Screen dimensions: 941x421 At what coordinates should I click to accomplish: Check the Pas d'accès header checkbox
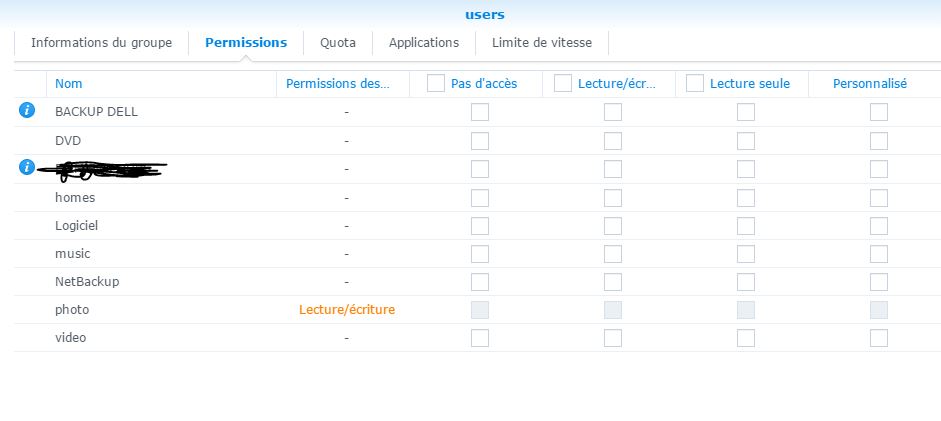[x=436, y=84]
